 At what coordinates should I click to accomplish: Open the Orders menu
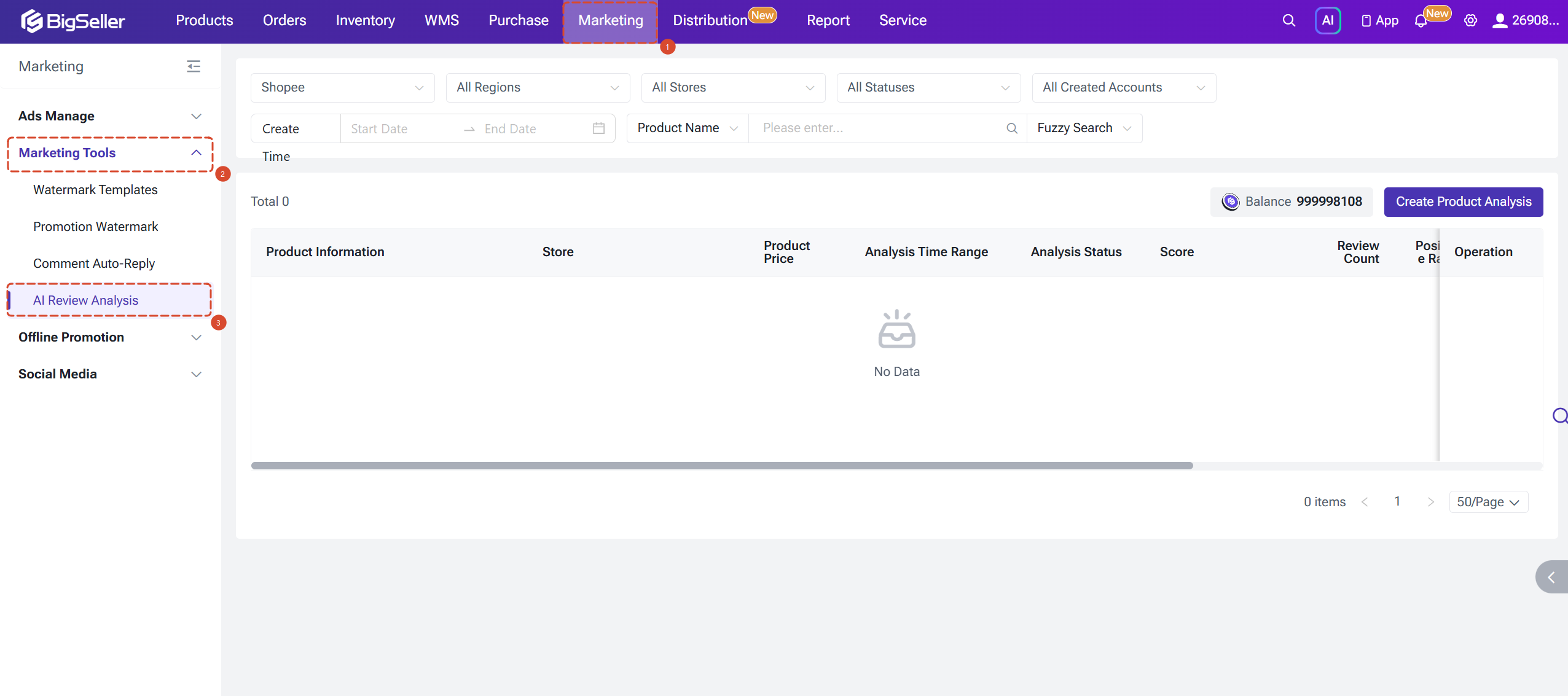click(x=284, y=20)
